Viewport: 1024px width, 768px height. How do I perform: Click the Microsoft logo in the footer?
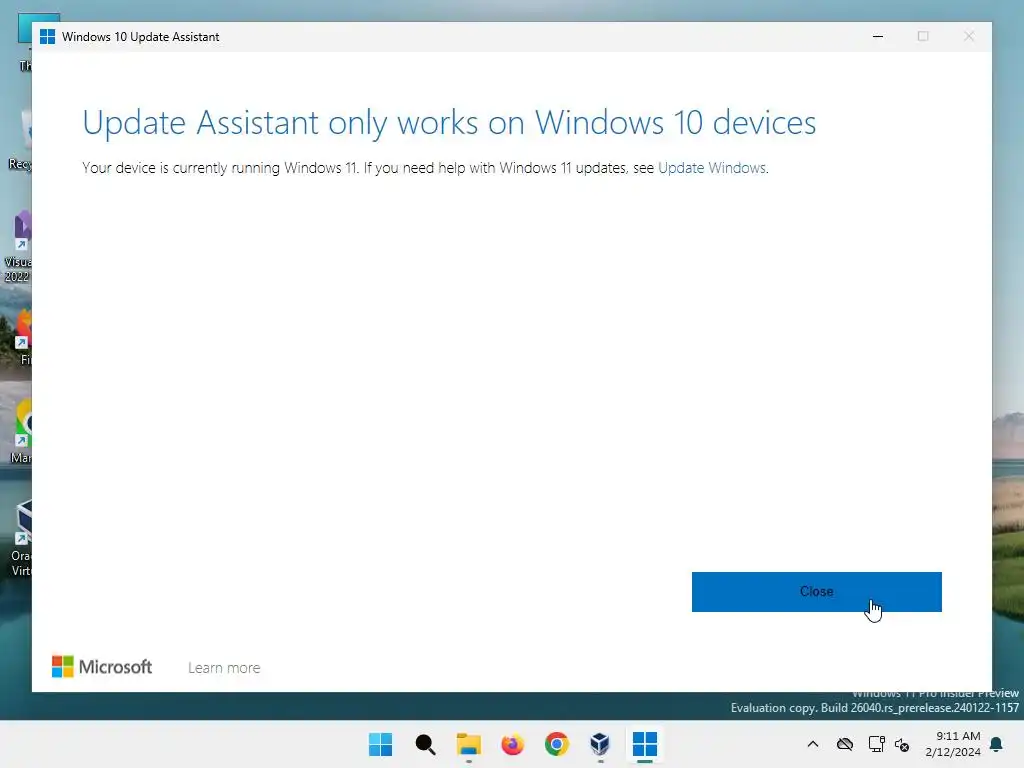coord(102,667)
